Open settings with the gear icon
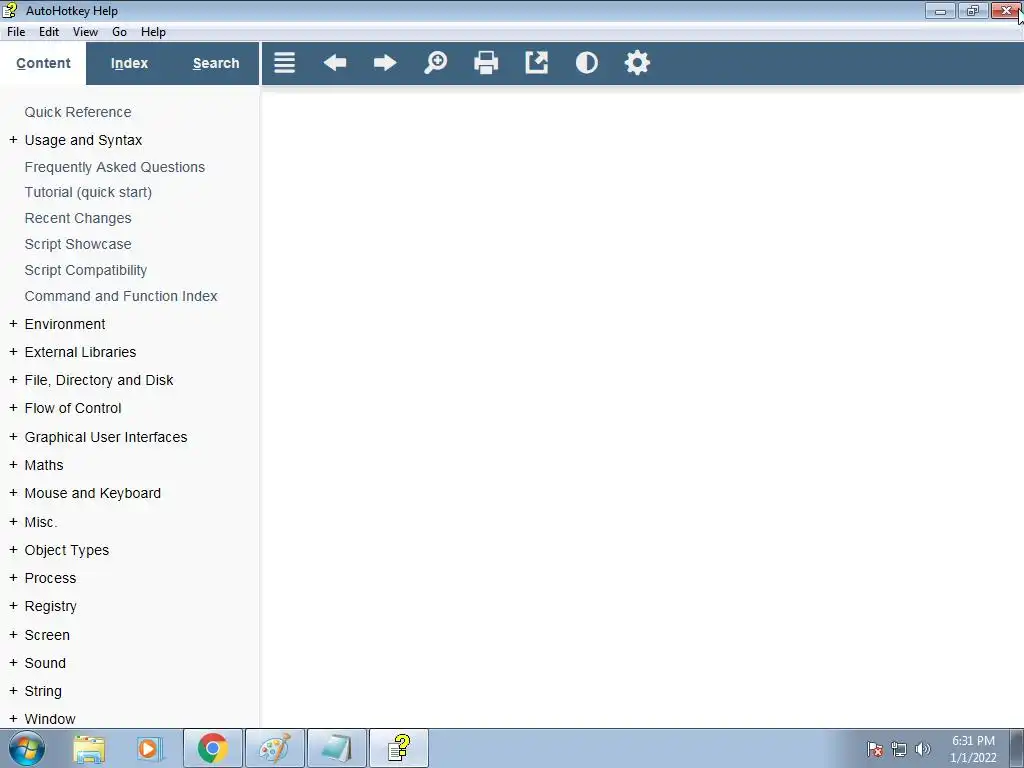The height and width of the screenshot is (768, 1024). [637, 63]
